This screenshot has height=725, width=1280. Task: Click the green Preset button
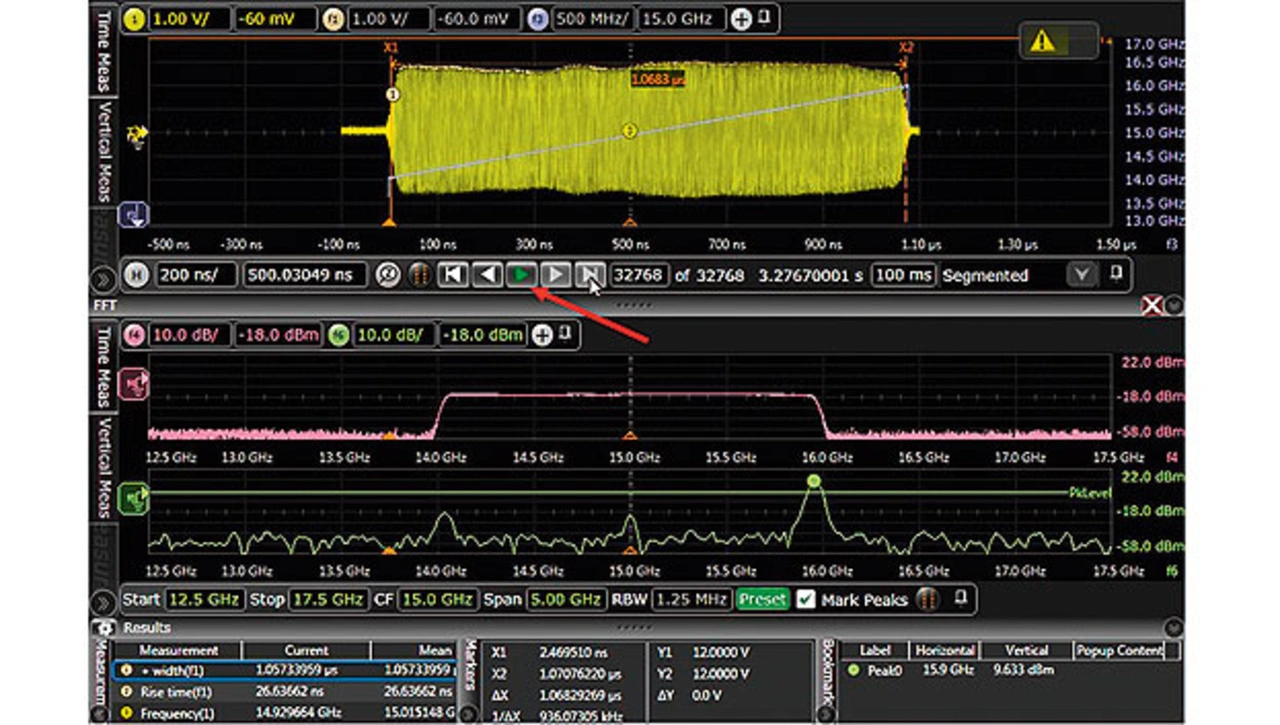pyautogui.click(x=762, y=600)
